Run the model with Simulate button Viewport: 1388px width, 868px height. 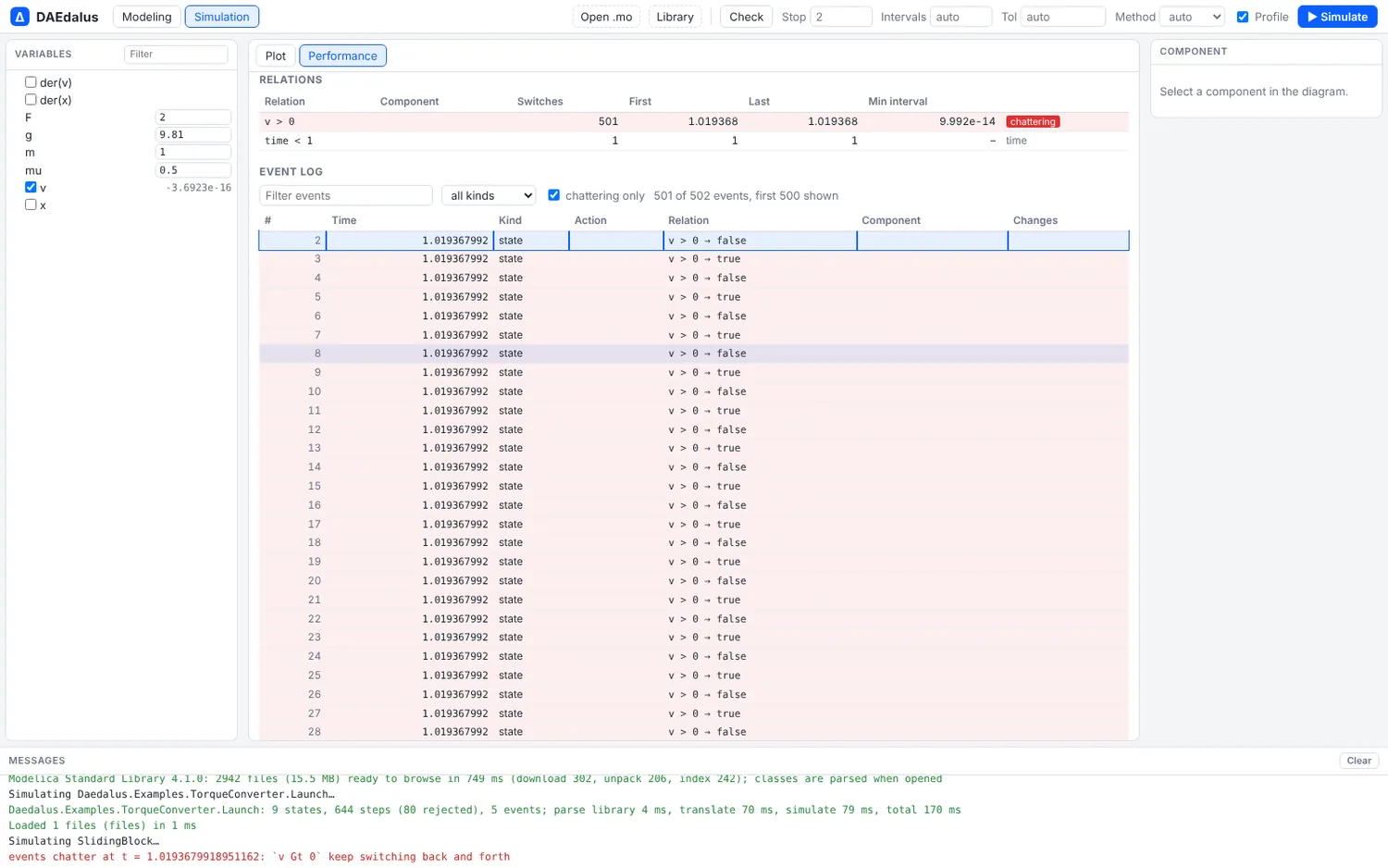pos(1337,17)
